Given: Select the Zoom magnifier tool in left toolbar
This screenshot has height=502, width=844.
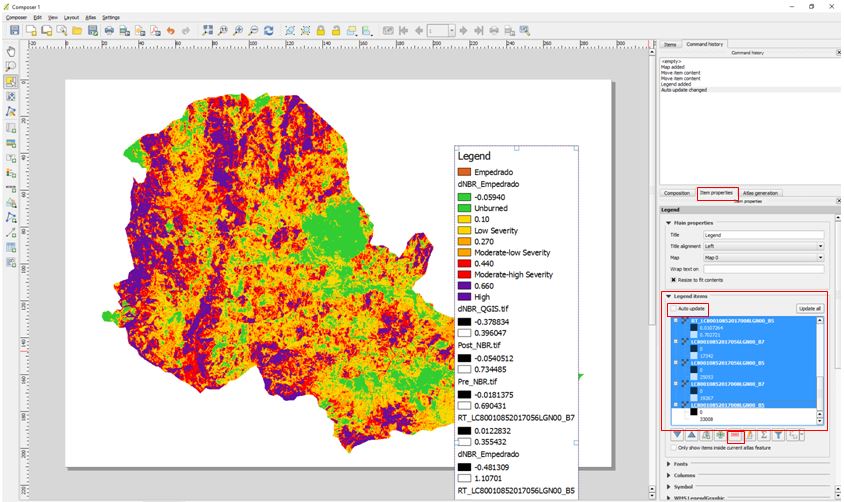Looking at the screenshot, I should point(11,66).
